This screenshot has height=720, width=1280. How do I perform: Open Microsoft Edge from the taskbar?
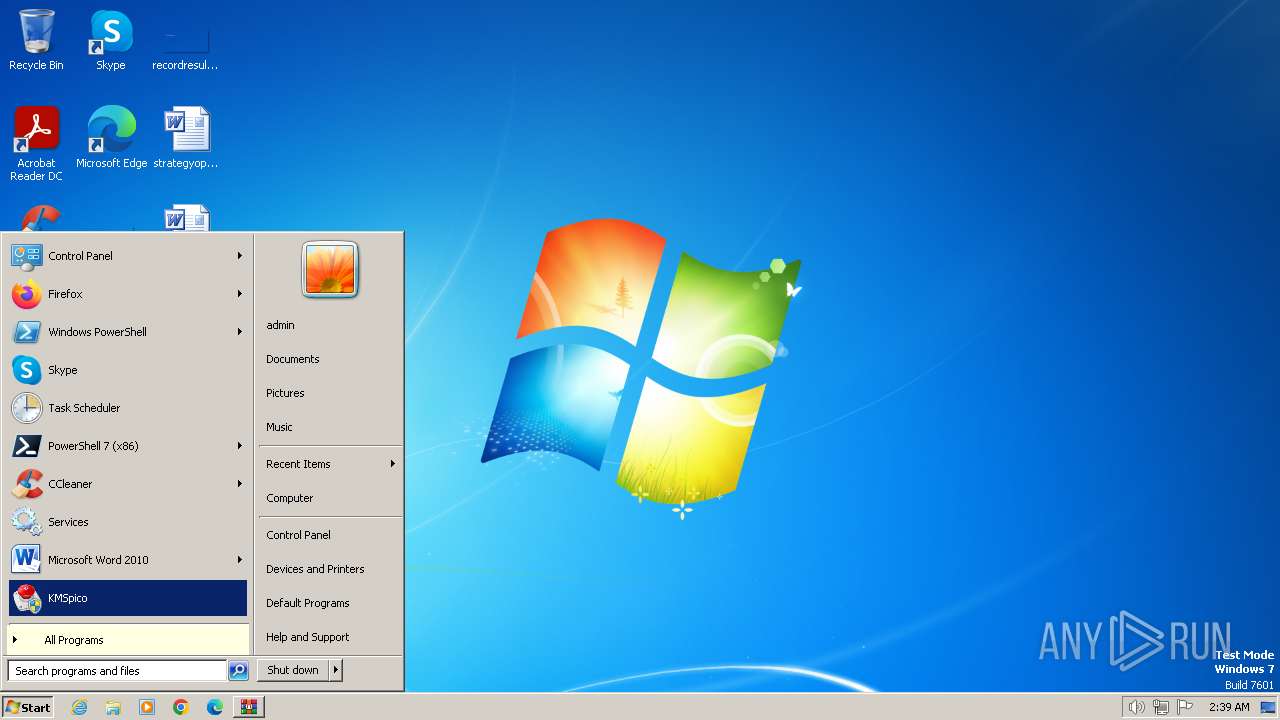(215, 707)
